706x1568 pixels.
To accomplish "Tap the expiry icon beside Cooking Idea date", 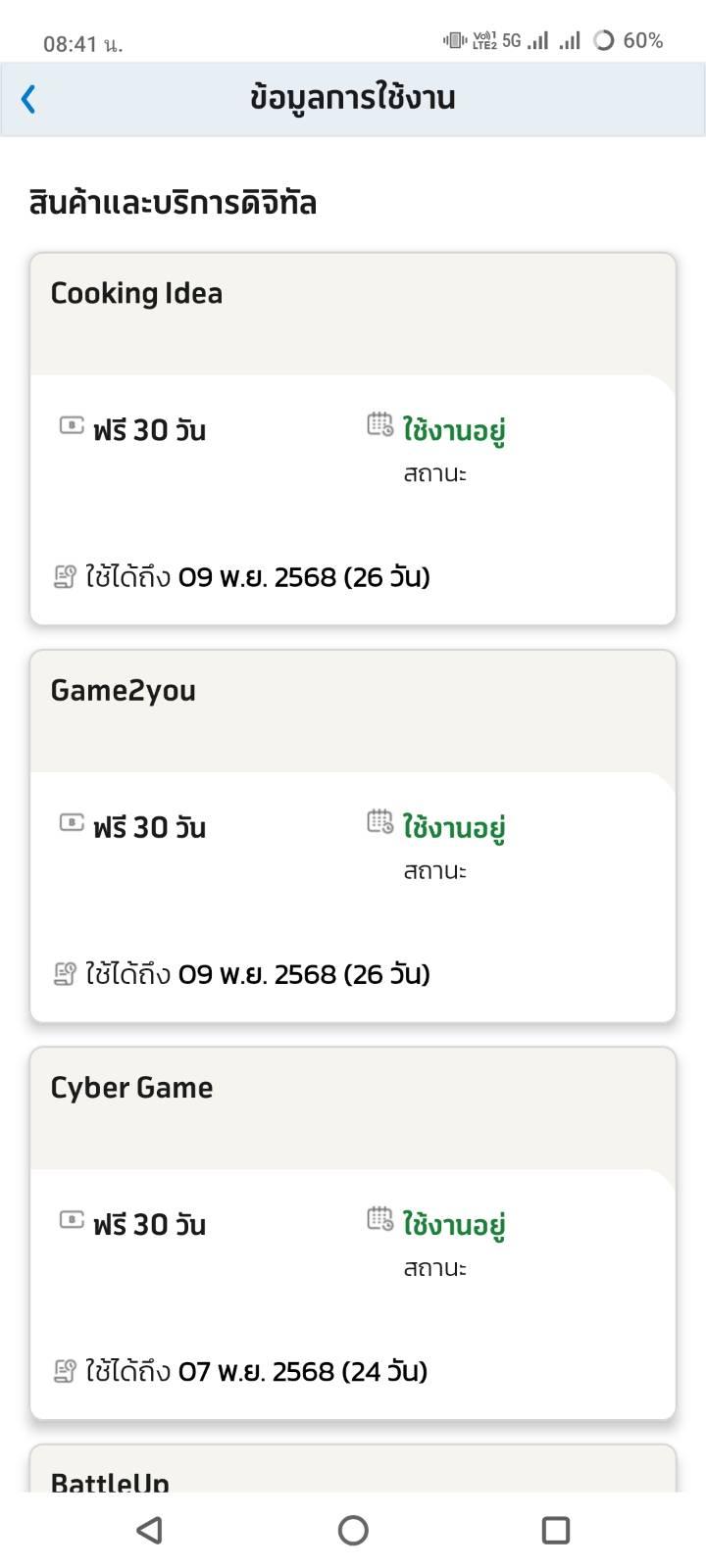I will coord(65,576).
